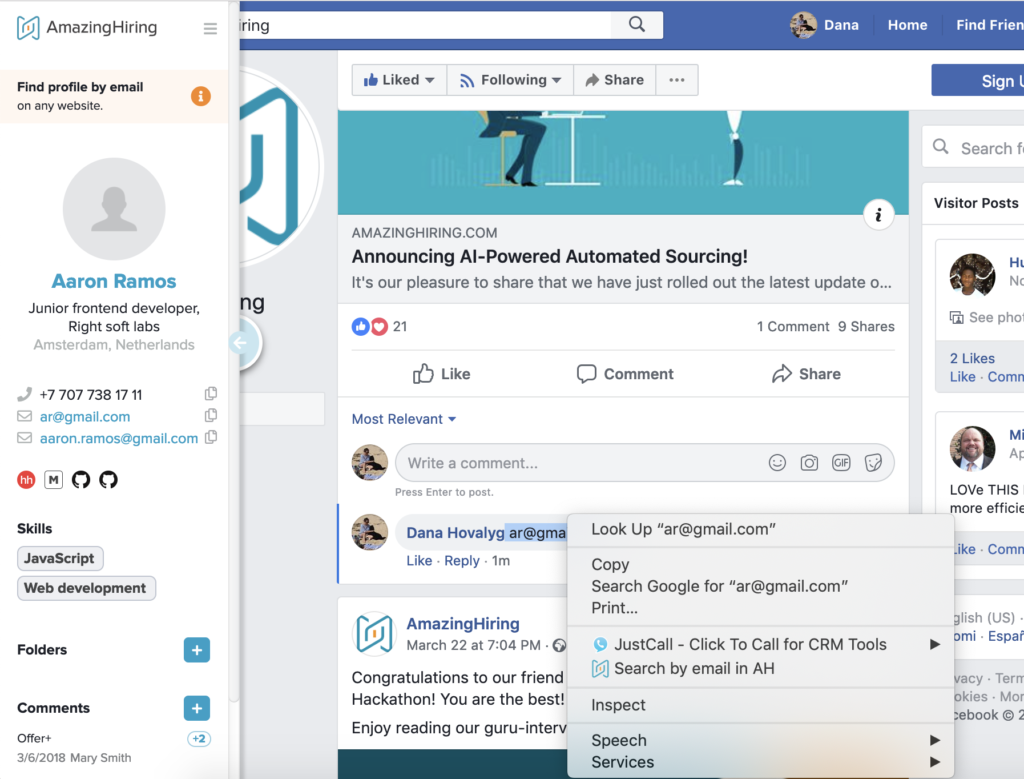The image size is (1024, 779).
Task: Insert a sticker in the comment
Action: click(873, 463)
